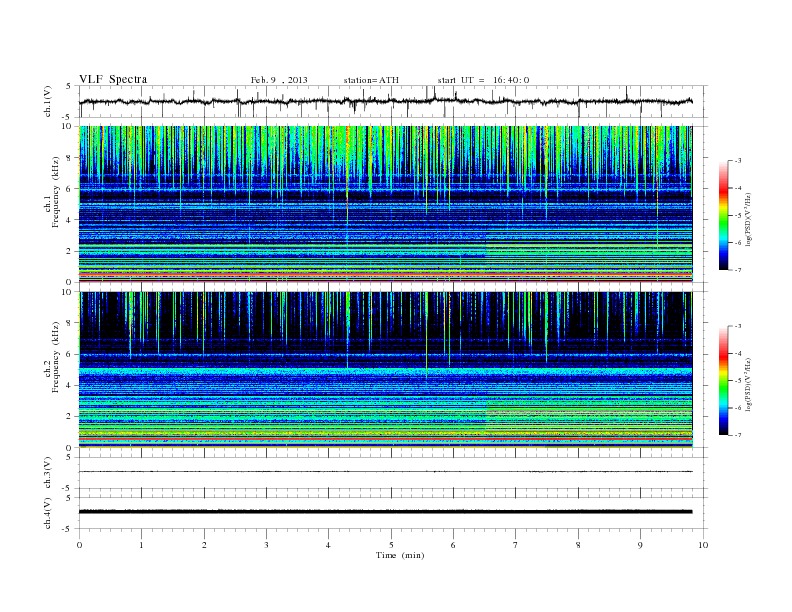Click the ch.1 voltage waveform trace

(x=385, y=101)
